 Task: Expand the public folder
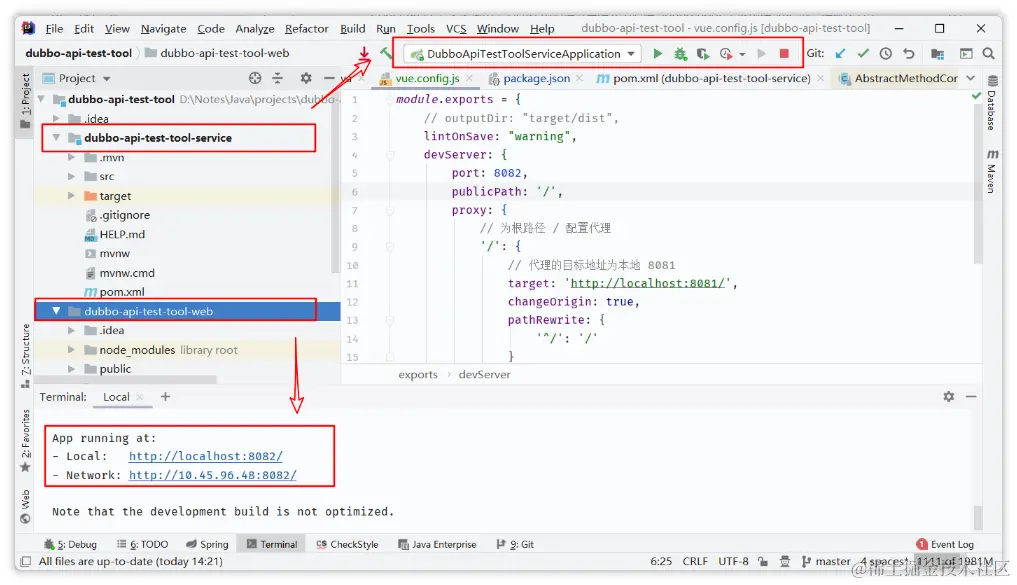point(71,369)
